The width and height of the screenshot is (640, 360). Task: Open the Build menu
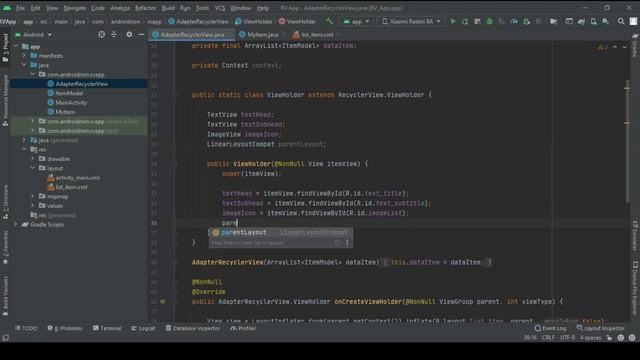coord(168,8)
